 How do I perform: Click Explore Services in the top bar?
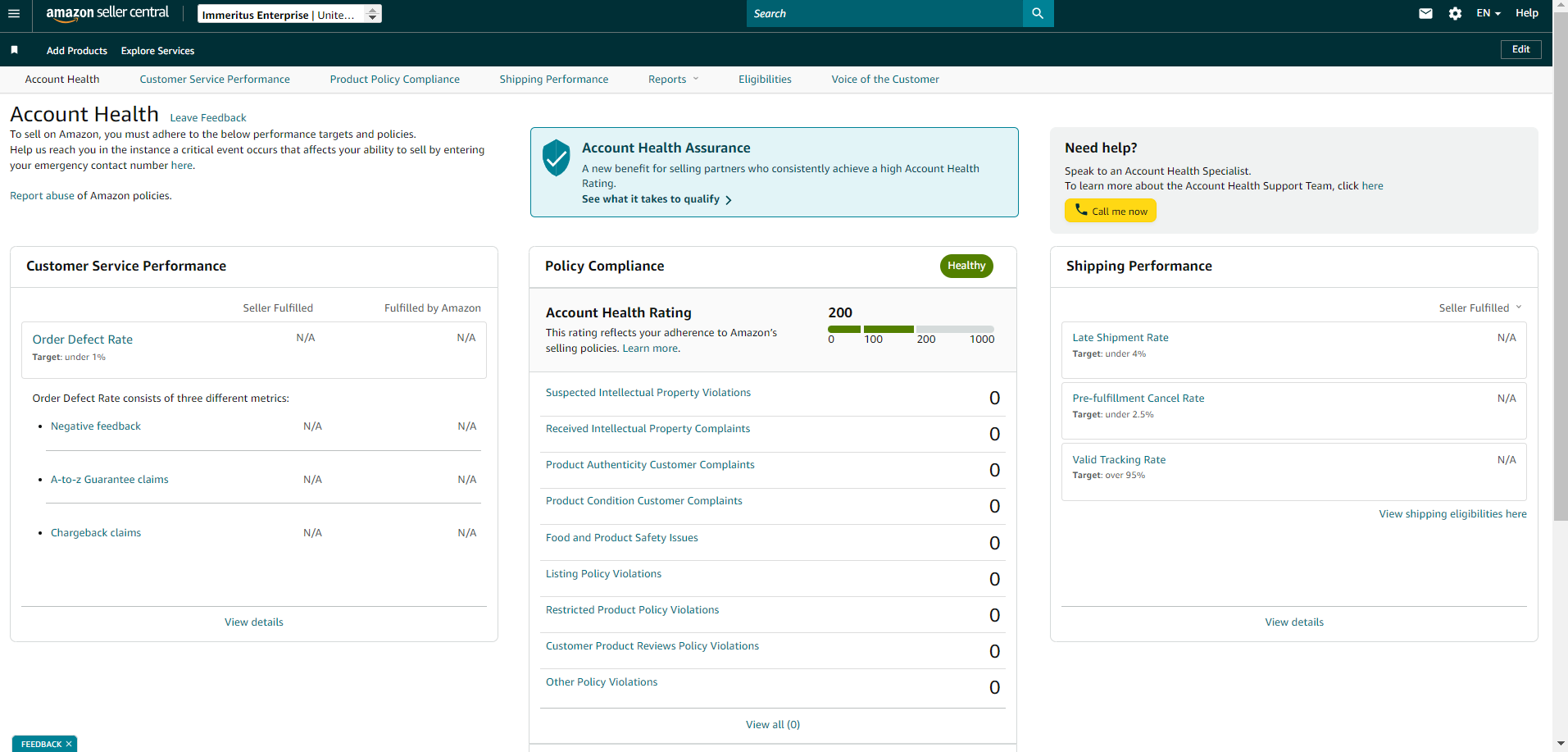click(157, 51)
